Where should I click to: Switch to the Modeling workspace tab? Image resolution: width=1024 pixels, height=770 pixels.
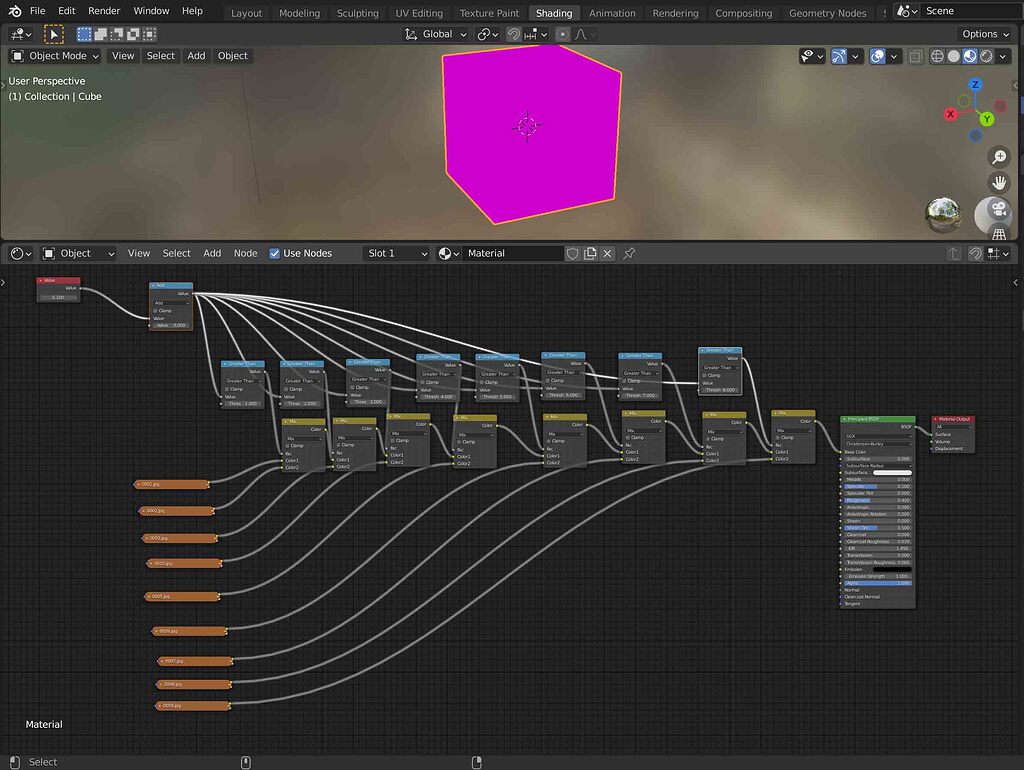[300, 13]
